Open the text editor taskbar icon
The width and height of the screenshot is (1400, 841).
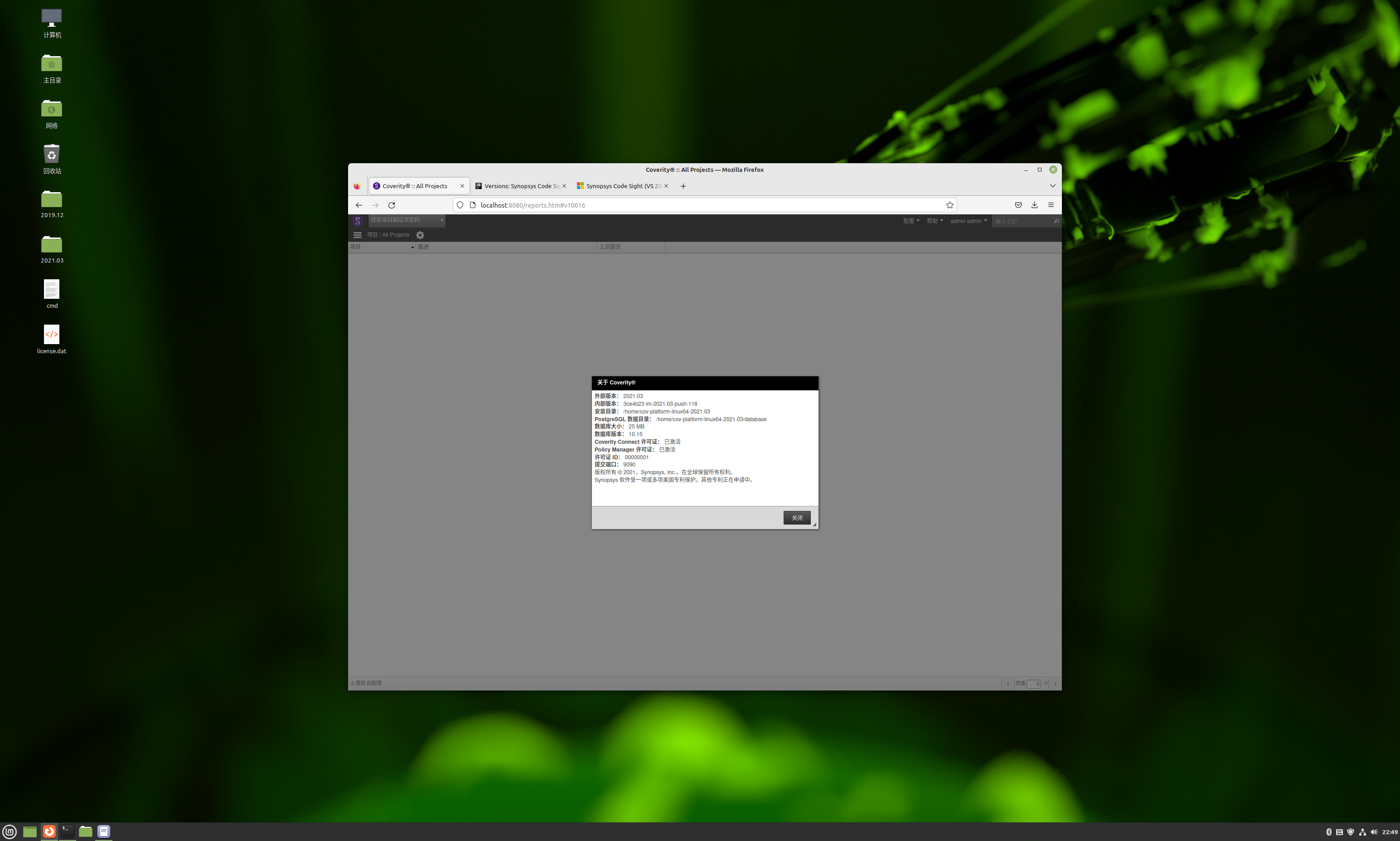click(104, 831)
